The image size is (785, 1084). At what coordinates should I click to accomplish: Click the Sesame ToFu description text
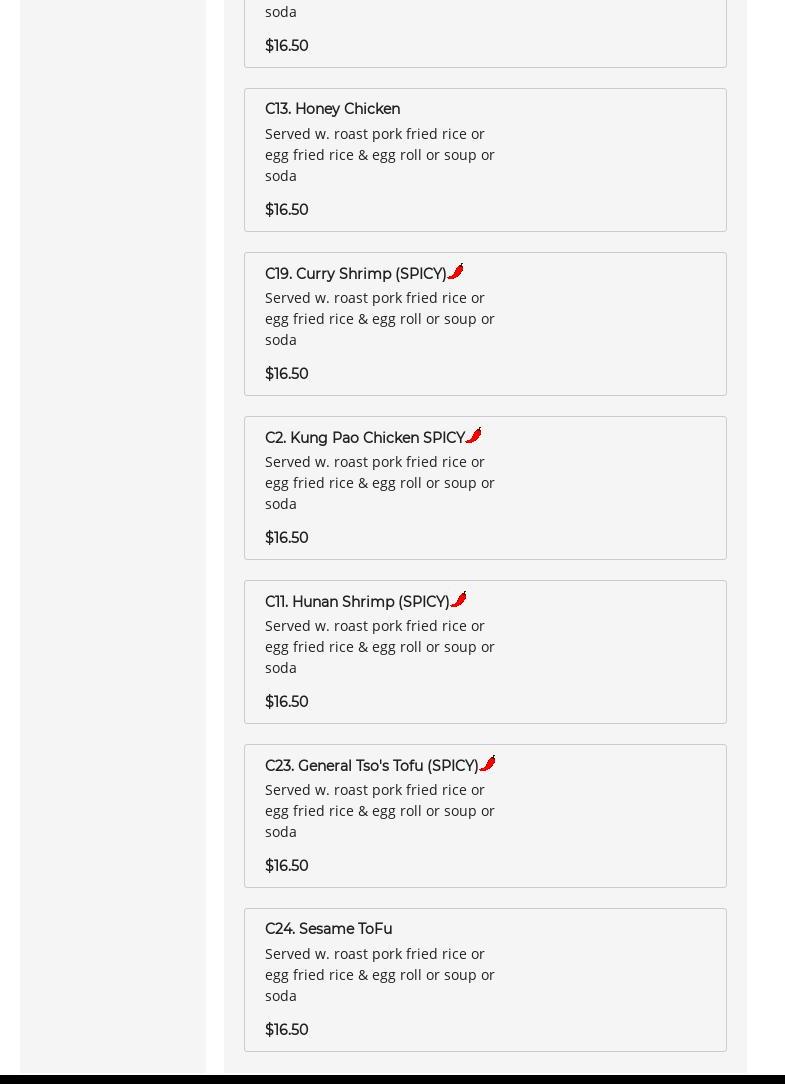tap(379, 974)
